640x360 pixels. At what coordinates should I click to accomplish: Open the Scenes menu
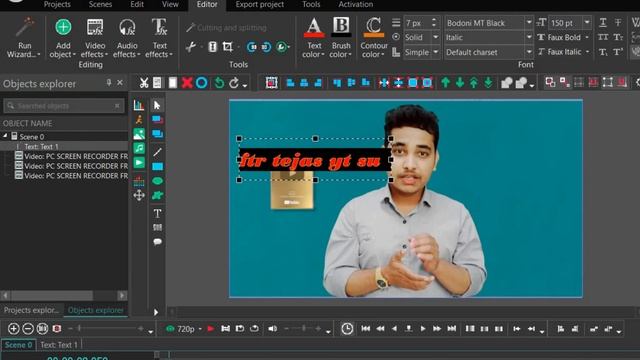tap(100, 4)
